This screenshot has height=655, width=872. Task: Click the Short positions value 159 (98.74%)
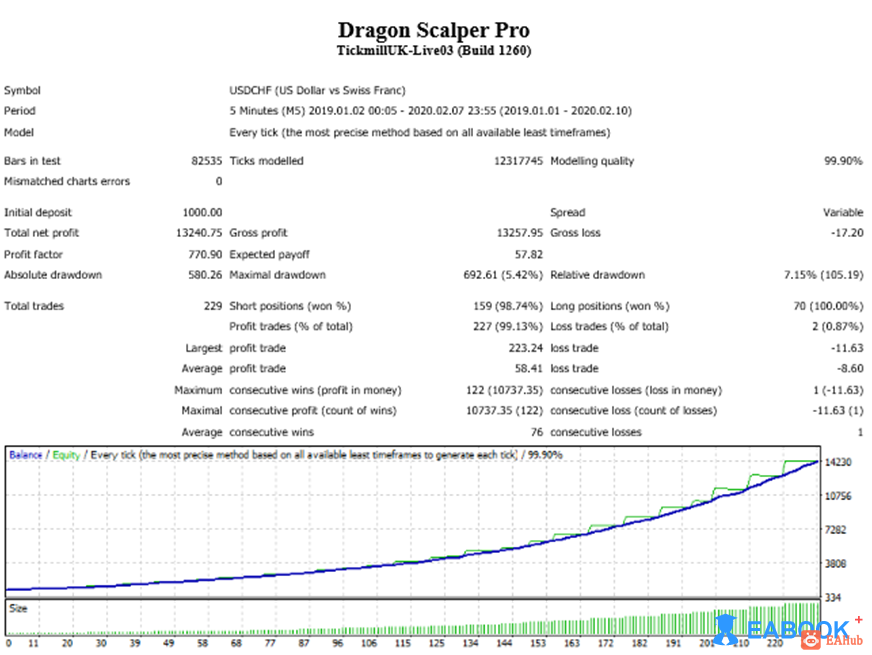tap(508, 306)
